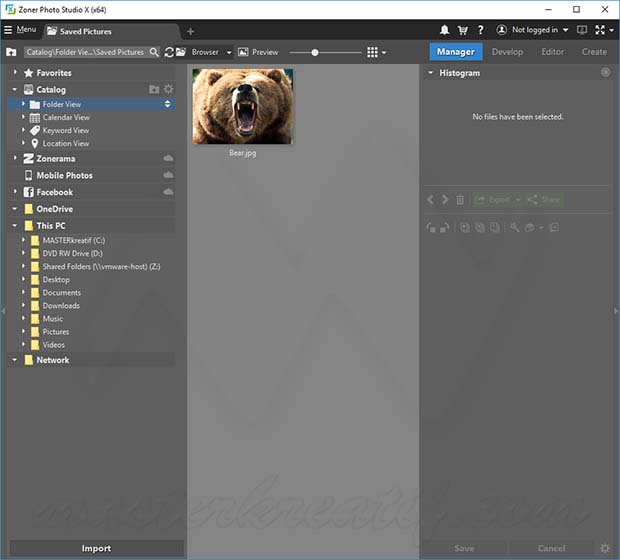Click Zonerama cloud icon
This screenshot has height=560, width=620.
click(168, 158)
